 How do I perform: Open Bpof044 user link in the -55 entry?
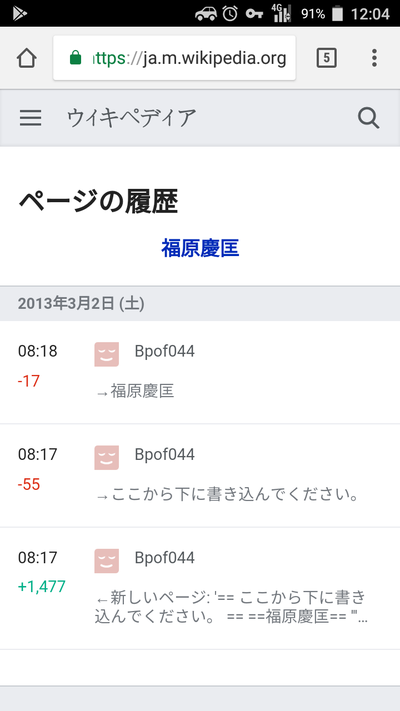click(165, 454)
